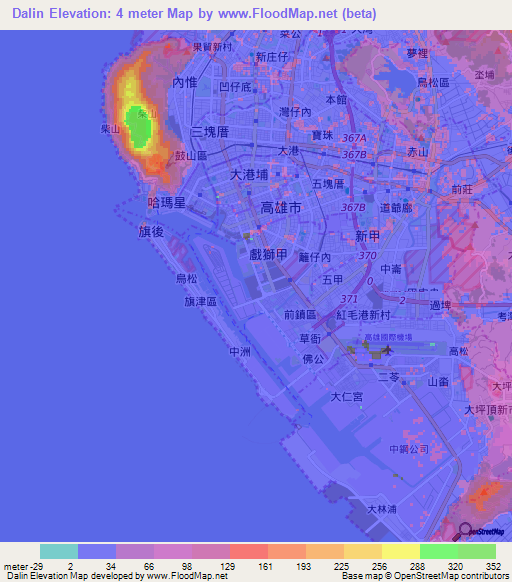
Task: Click the 果貿新村 place label
Action: coord(212,47)
